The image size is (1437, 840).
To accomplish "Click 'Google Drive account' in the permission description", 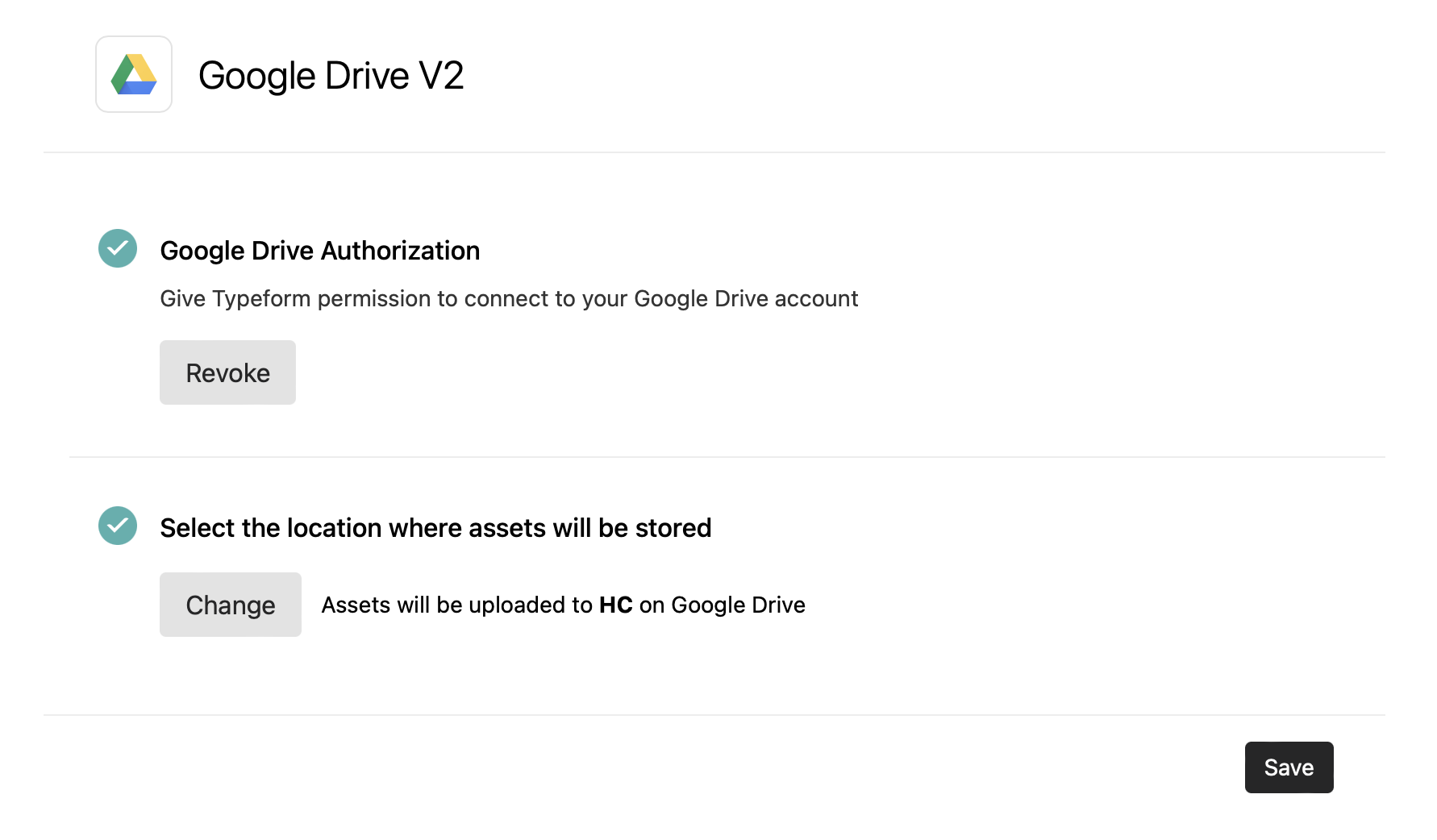I will (746, 299).
